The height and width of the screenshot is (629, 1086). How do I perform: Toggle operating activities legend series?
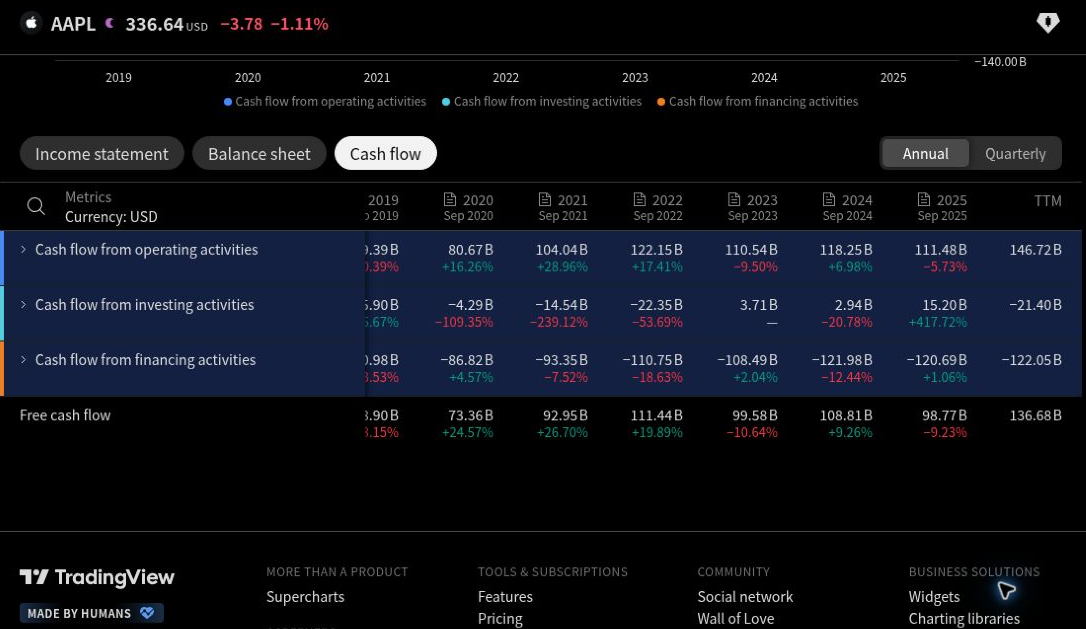click(x=325, y=102)
